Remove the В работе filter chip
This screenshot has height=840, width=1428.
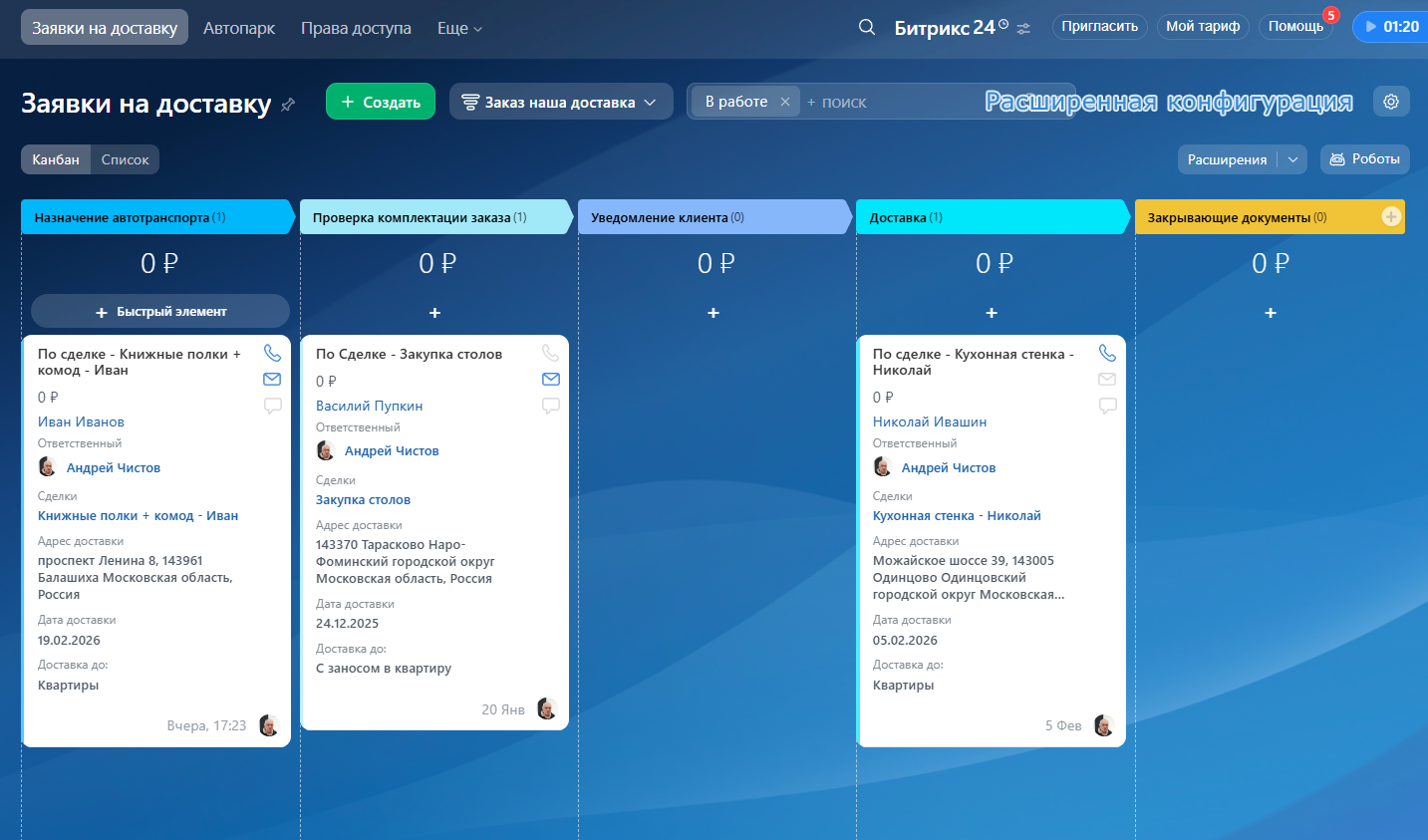coord(785,102)
